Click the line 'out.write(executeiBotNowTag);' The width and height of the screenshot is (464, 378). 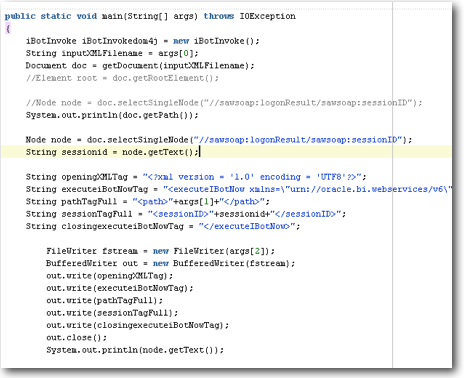pos(120,288)
